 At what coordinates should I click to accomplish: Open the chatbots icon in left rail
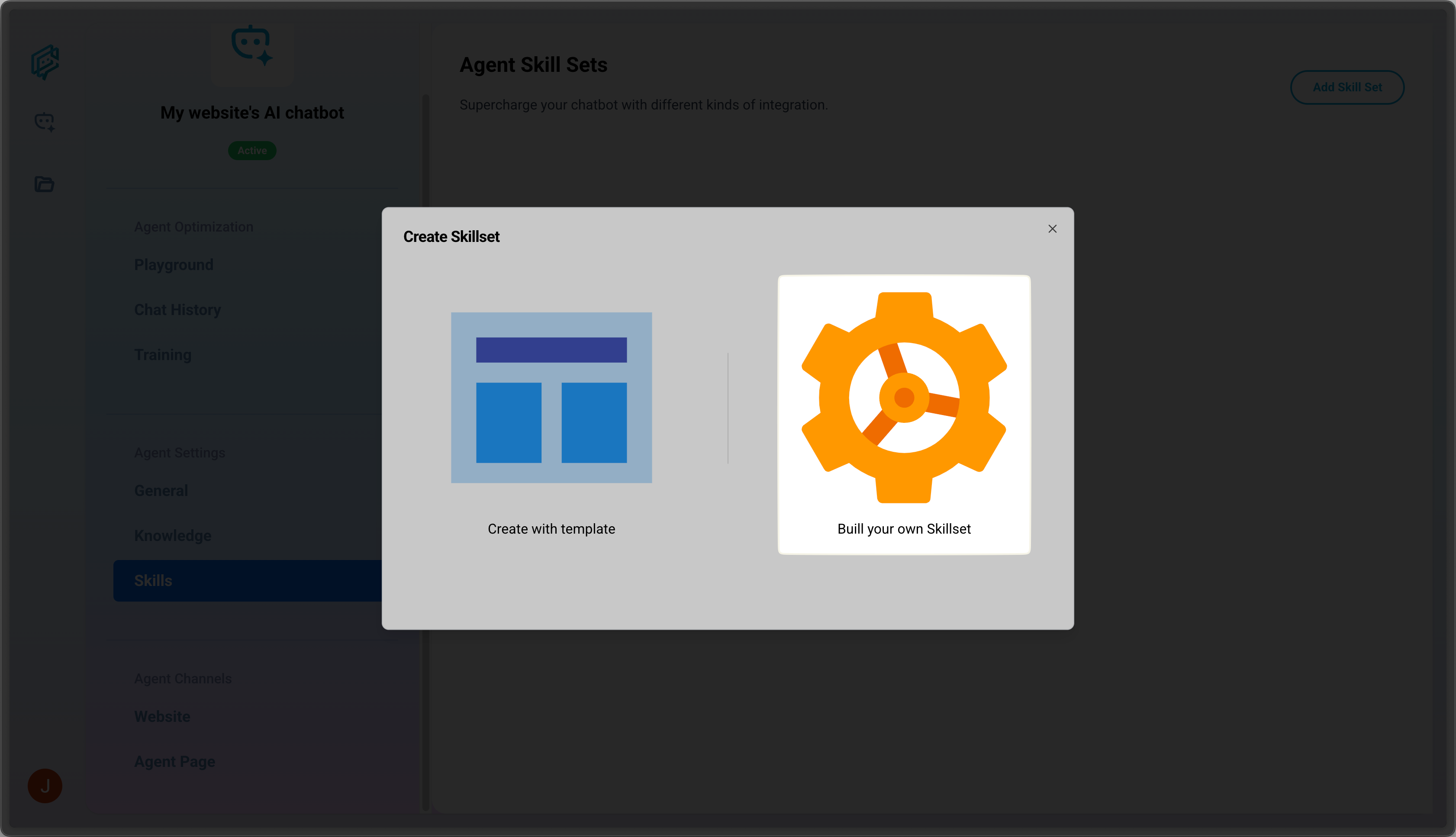coord(45,122)
